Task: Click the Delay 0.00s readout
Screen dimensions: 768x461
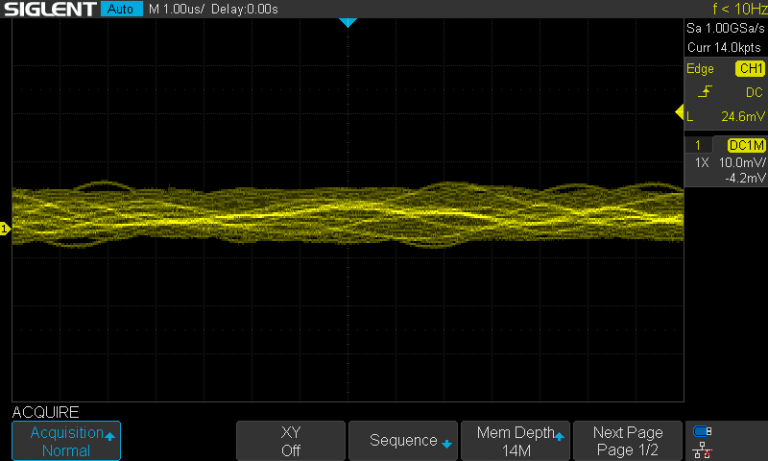Action: (x=246, y=9)
